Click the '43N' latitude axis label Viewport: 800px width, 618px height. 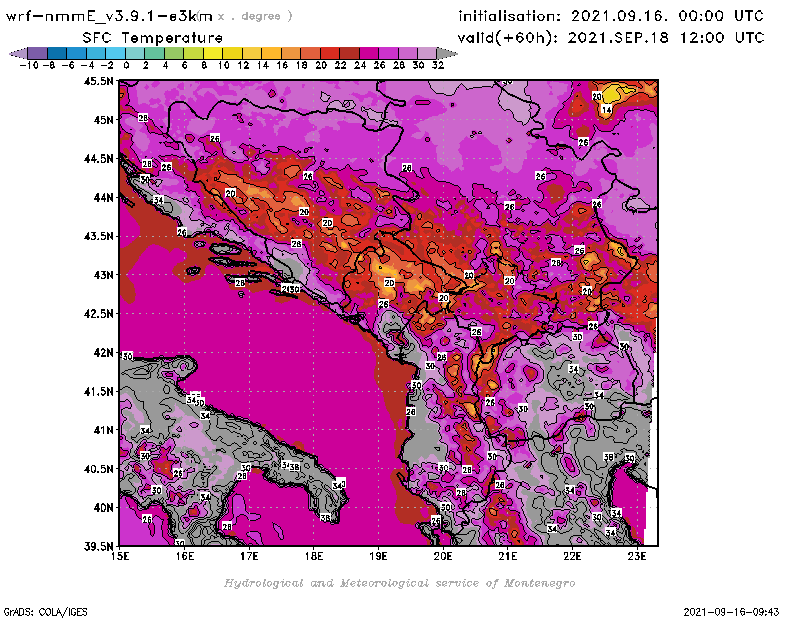[103, 275]
